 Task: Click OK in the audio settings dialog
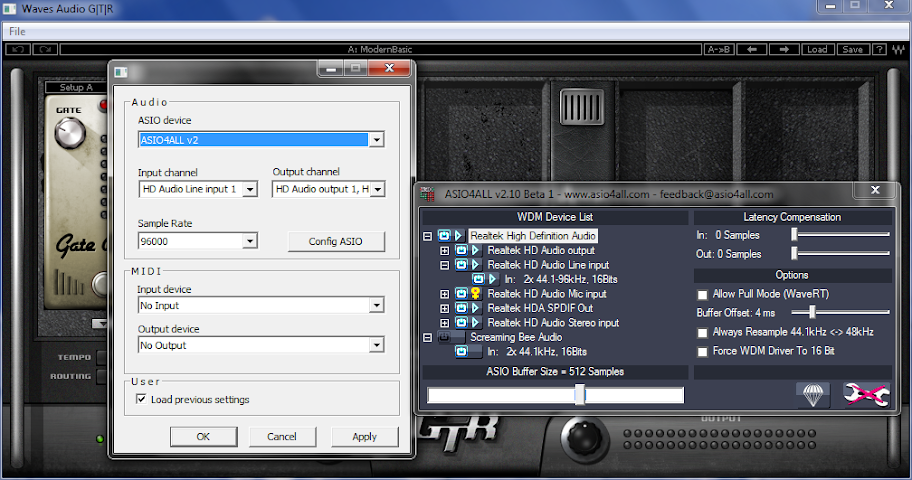203,436
